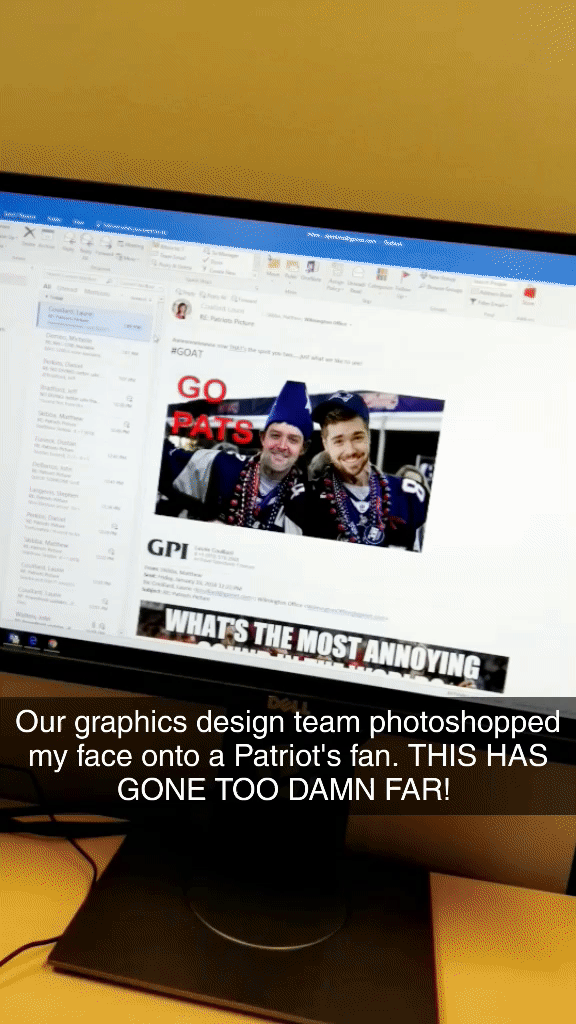
Task: Click the Search People field
Action: [x=494, y=283]
